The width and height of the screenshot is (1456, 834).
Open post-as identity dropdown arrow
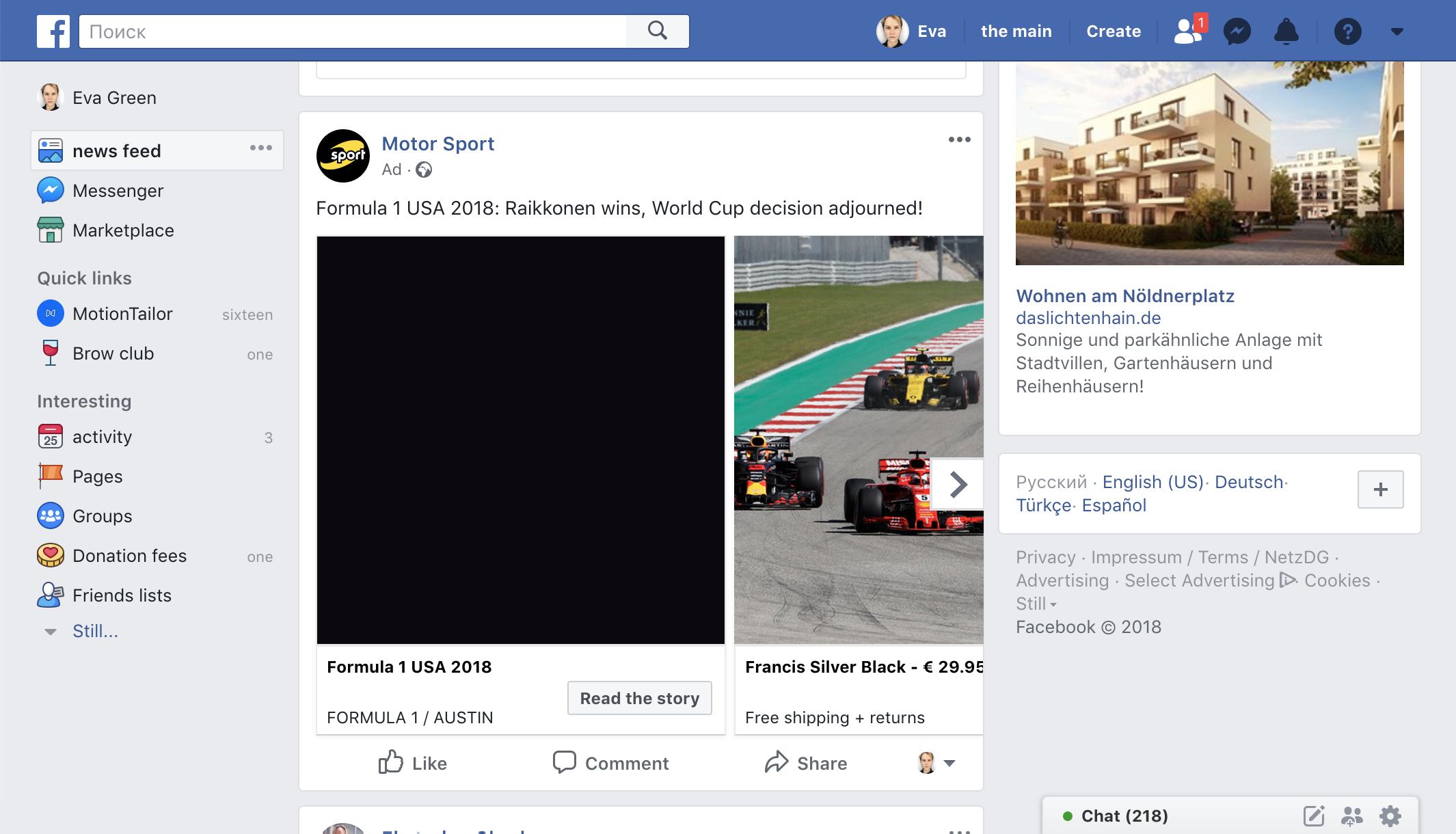coord(949,763)
